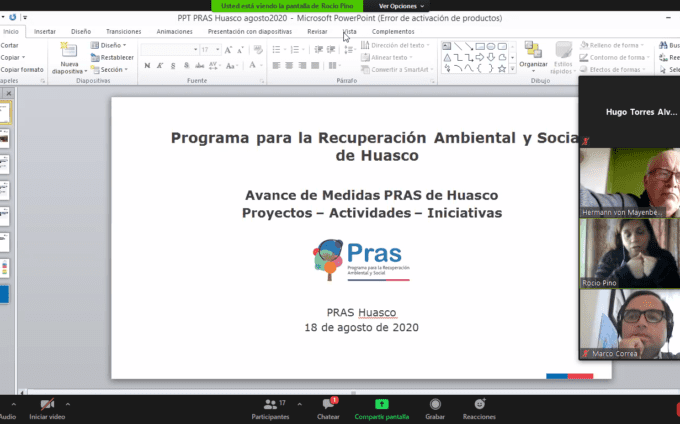The image size is (680, 424).
Task: Select the straight line shape
Action: pyautogui.click(x=458, y=46)
